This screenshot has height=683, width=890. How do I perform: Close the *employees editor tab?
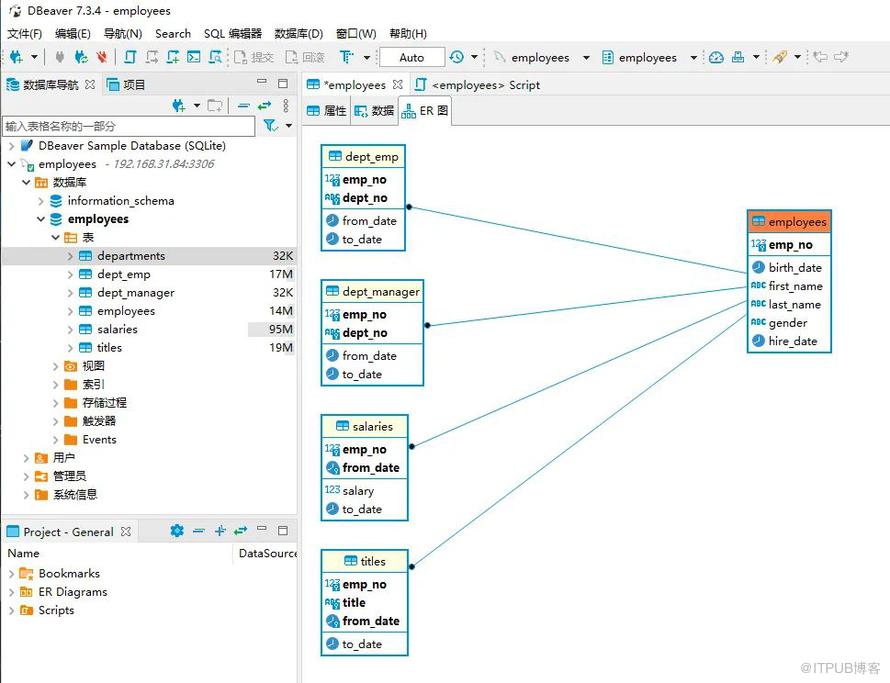(x=398, y=85)
